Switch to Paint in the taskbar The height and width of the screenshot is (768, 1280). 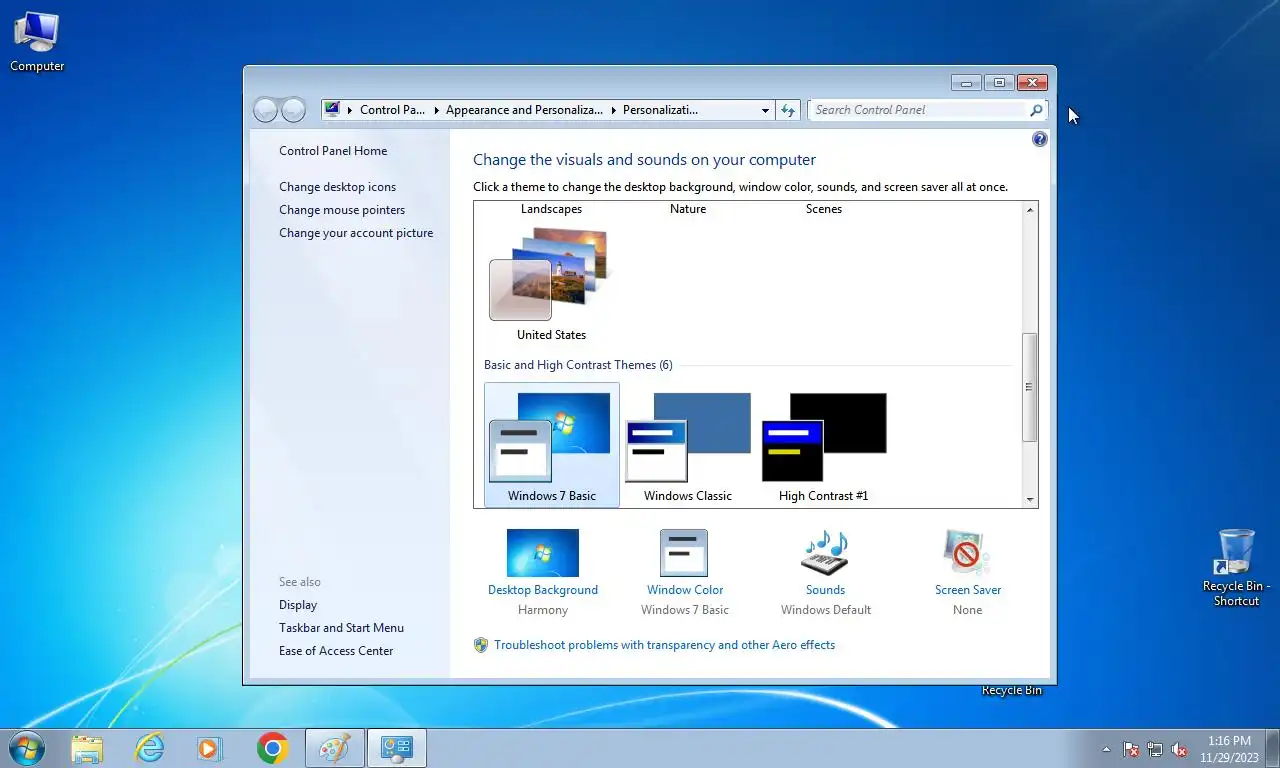(334, 748)
